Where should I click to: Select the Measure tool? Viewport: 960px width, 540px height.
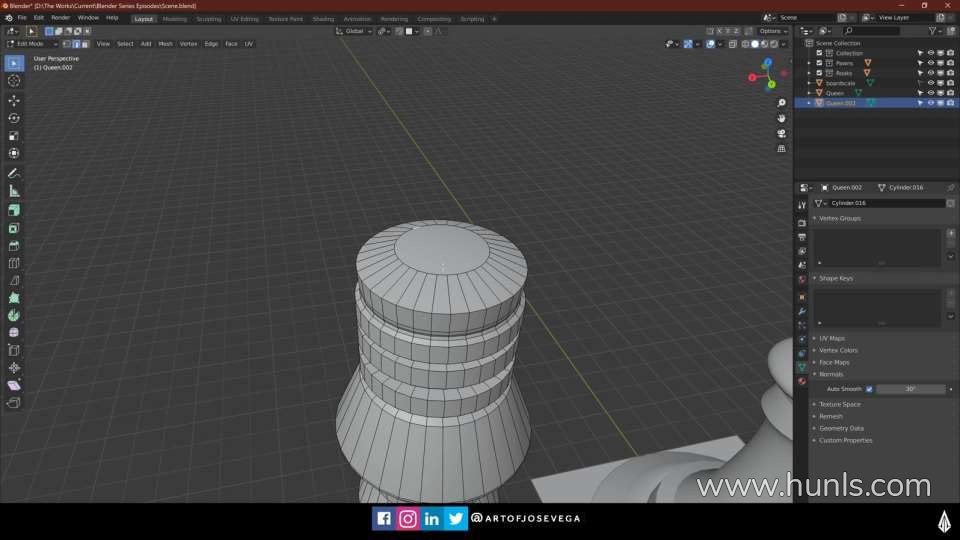[x=14, y=192]
